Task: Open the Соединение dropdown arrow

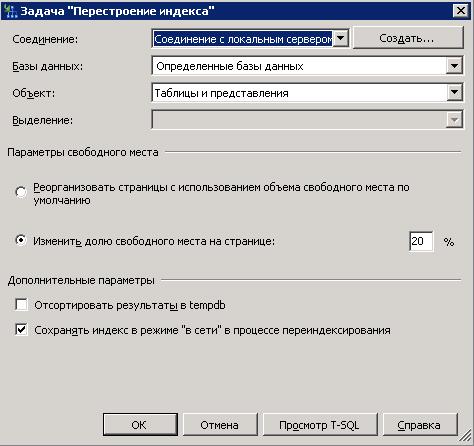Action: (340, 39)
